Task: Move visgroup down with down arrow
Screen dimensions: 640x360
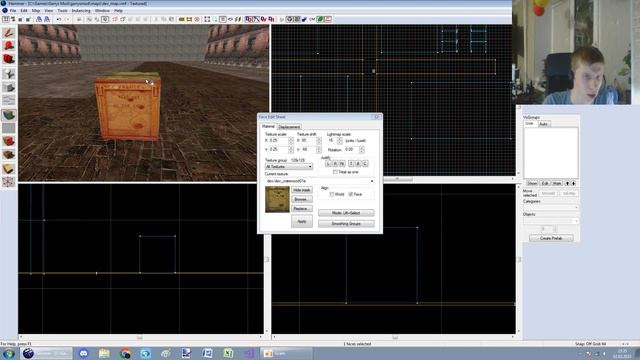Action: (x=573, y=183)
